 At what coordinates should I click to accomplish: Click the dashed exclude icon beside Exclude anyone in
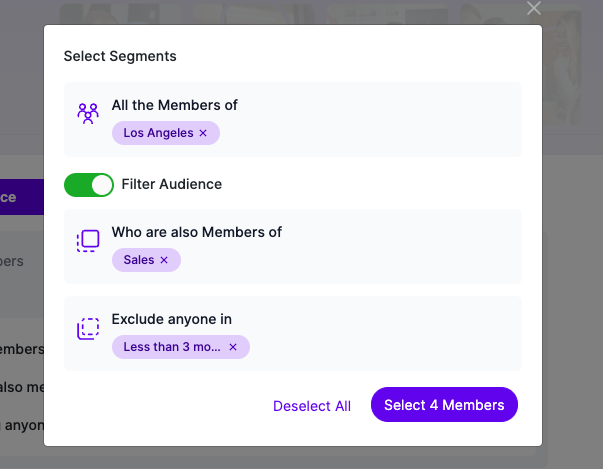(88, 328)
